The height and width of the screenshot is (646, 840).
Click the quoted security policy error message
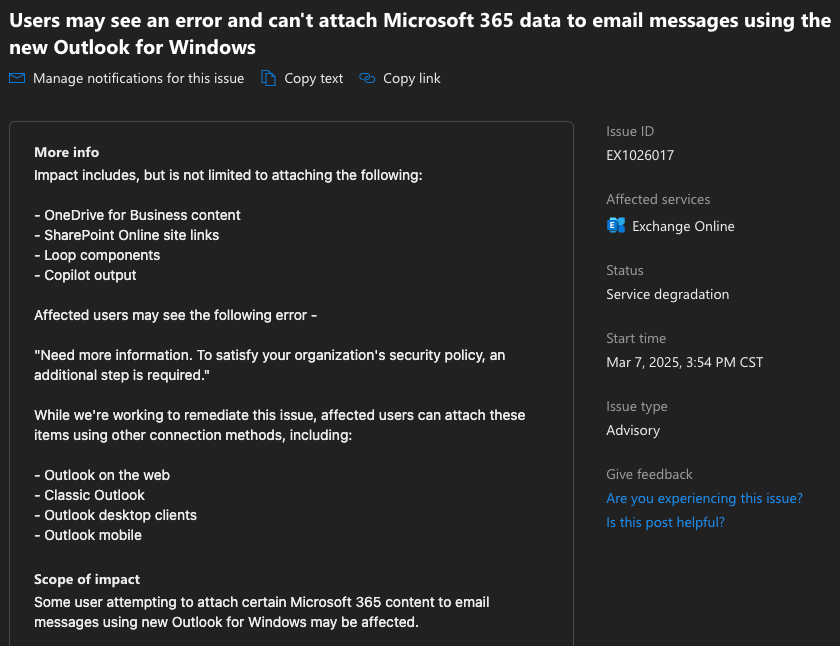(x=269, y=365)
